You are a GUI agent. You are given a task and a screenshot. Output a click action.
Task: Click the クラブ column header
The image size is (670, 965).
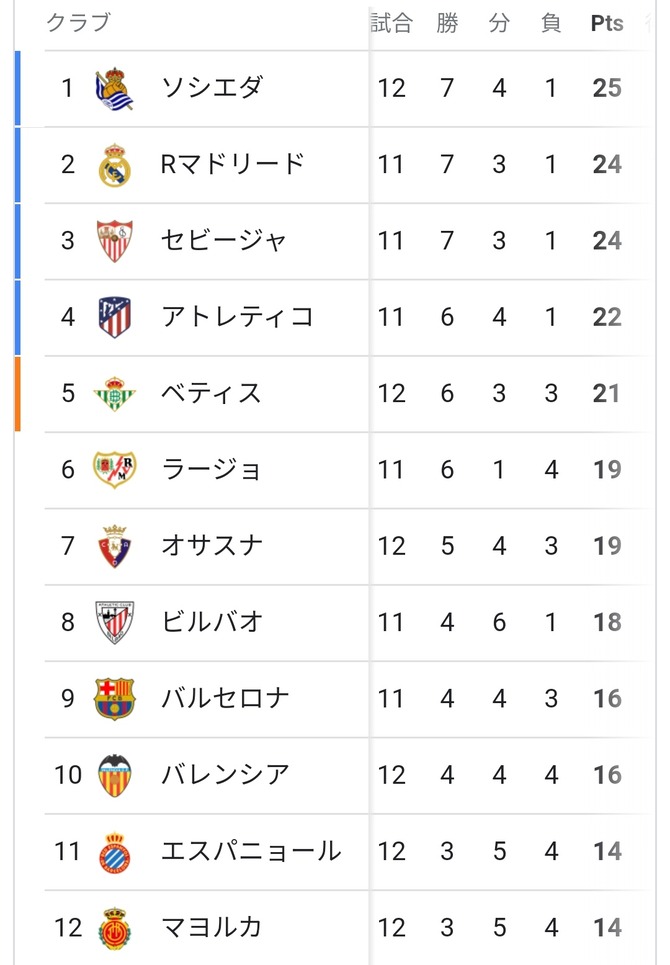[x=78, y=24]
